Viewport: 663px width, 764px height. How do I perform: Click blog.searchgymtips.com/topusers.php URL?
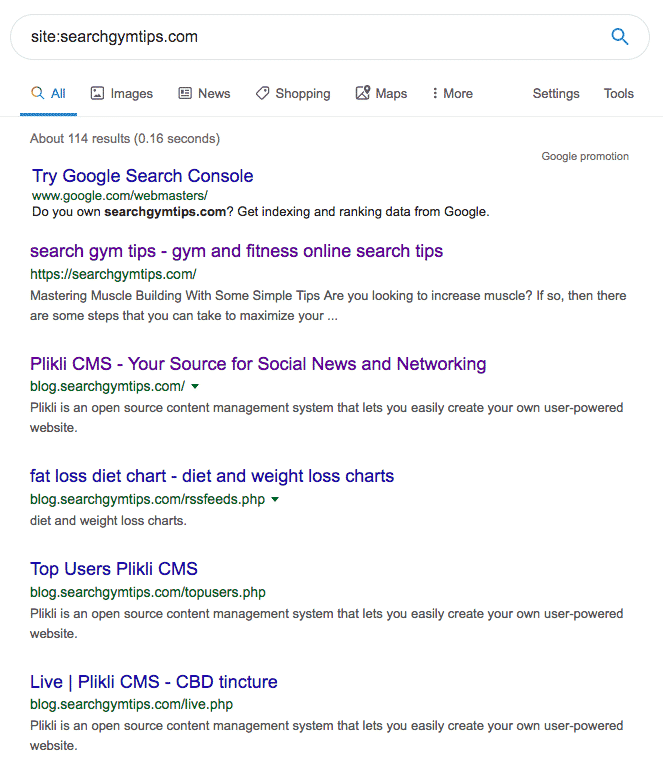148,592
